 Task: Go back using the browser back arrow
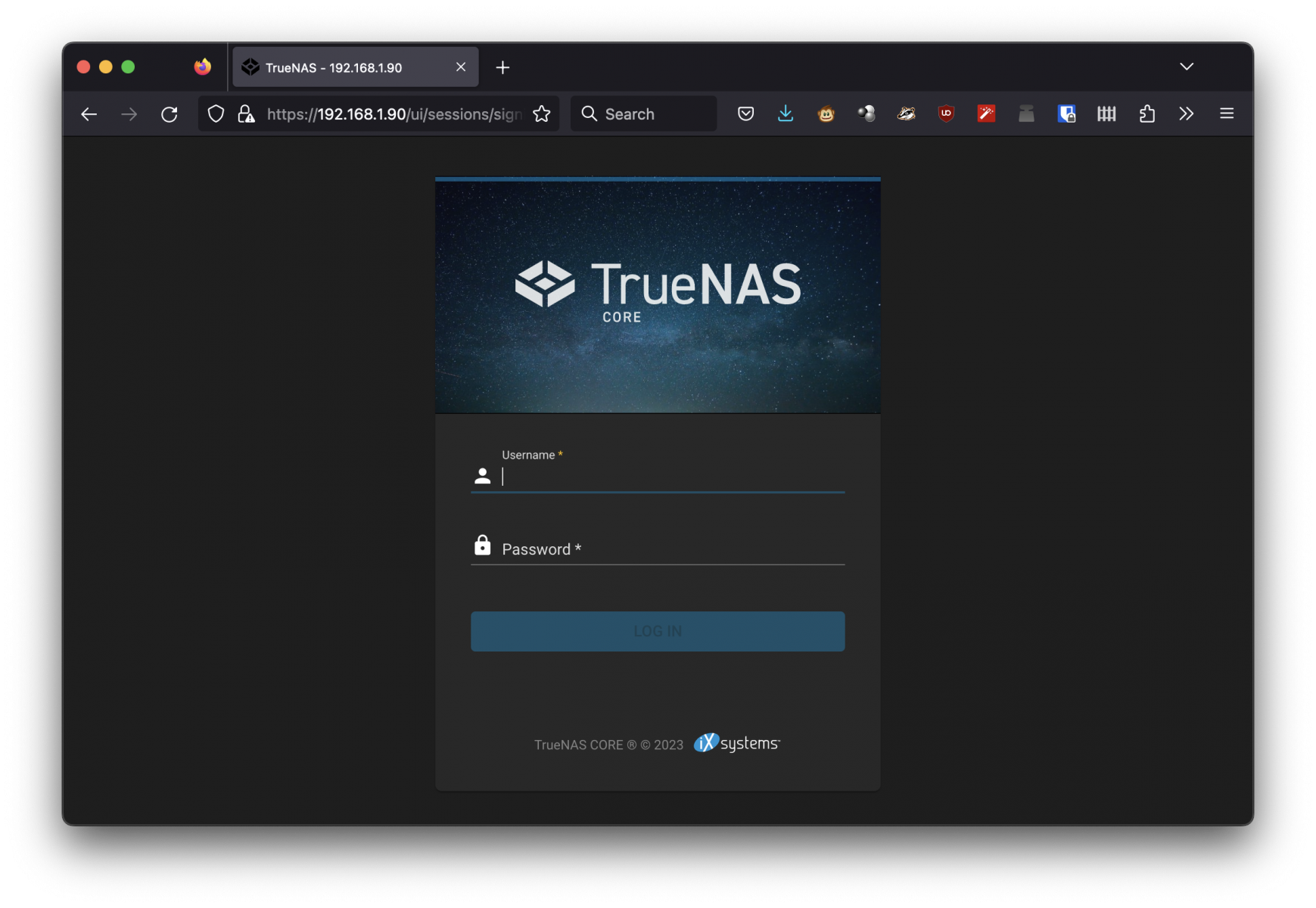[89, 114]
